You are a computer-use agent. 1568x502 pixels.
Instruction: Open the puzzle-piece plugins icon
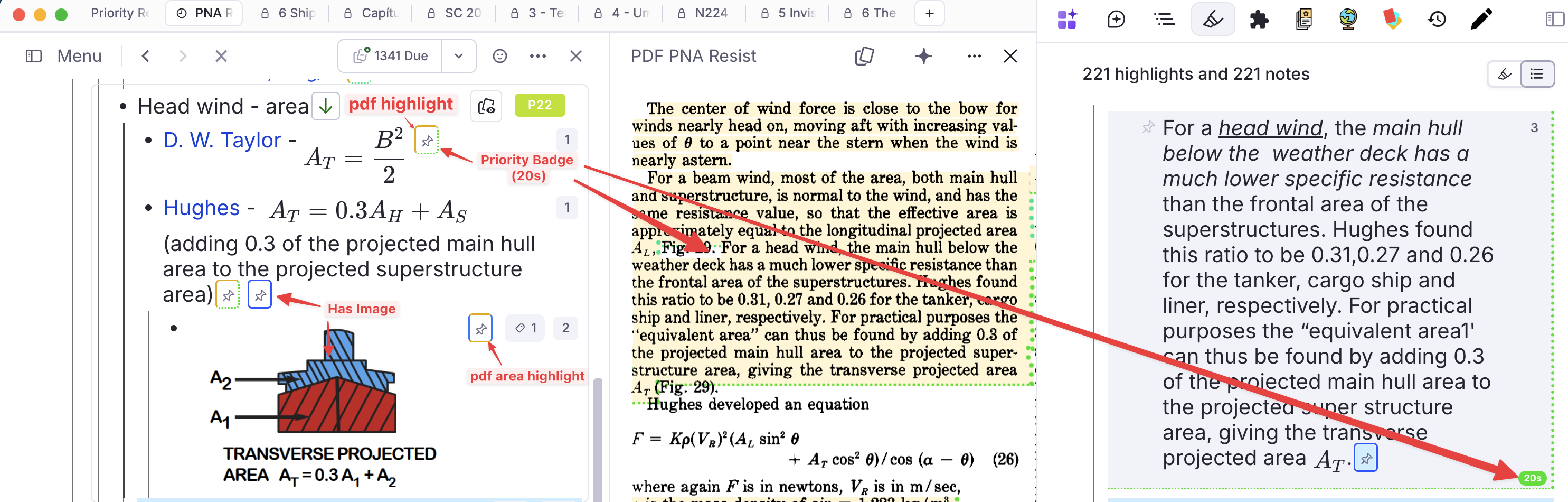coord(1259,20)
